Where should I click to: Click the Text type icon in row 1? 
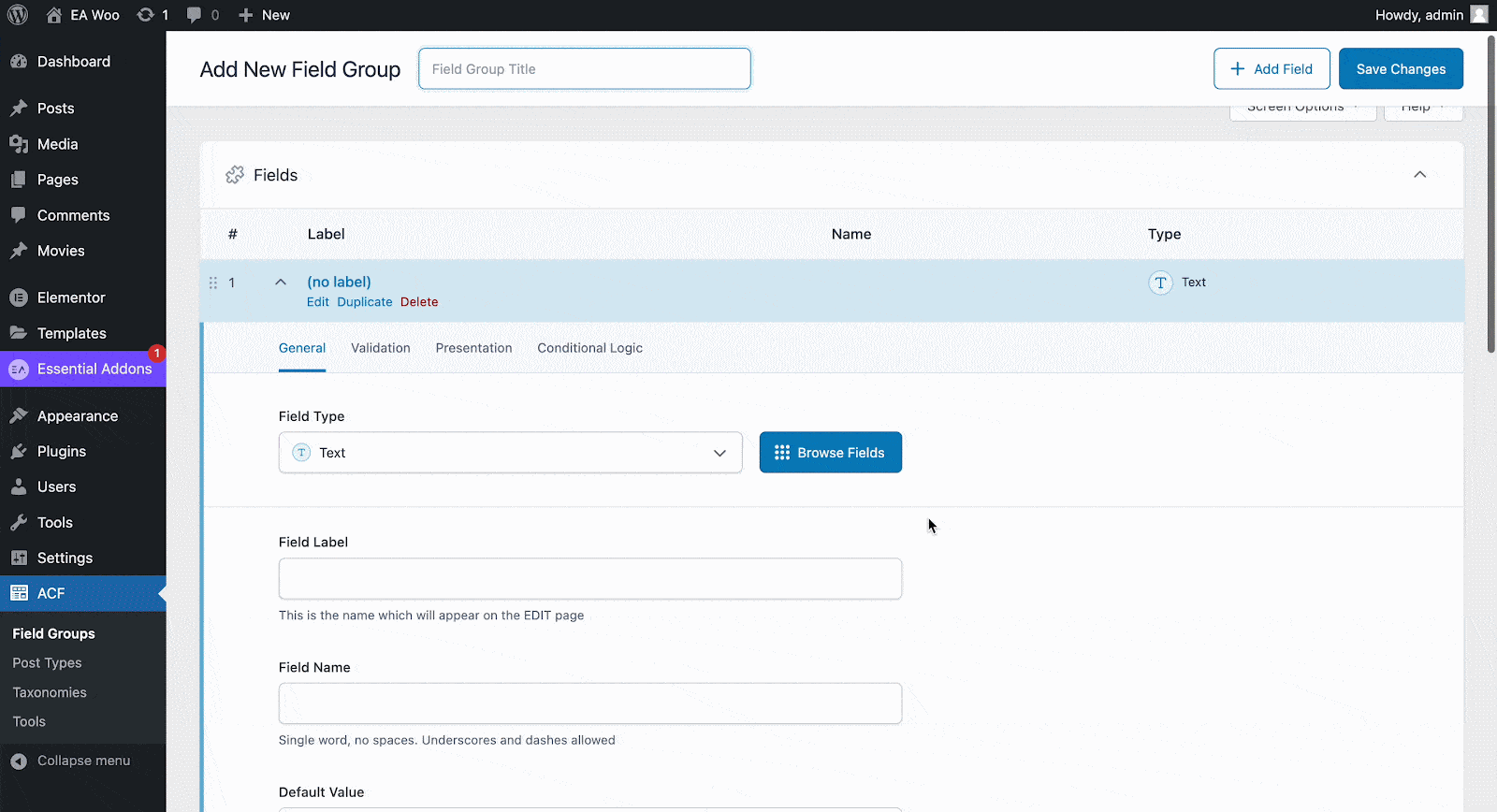tap(1160, 283)
